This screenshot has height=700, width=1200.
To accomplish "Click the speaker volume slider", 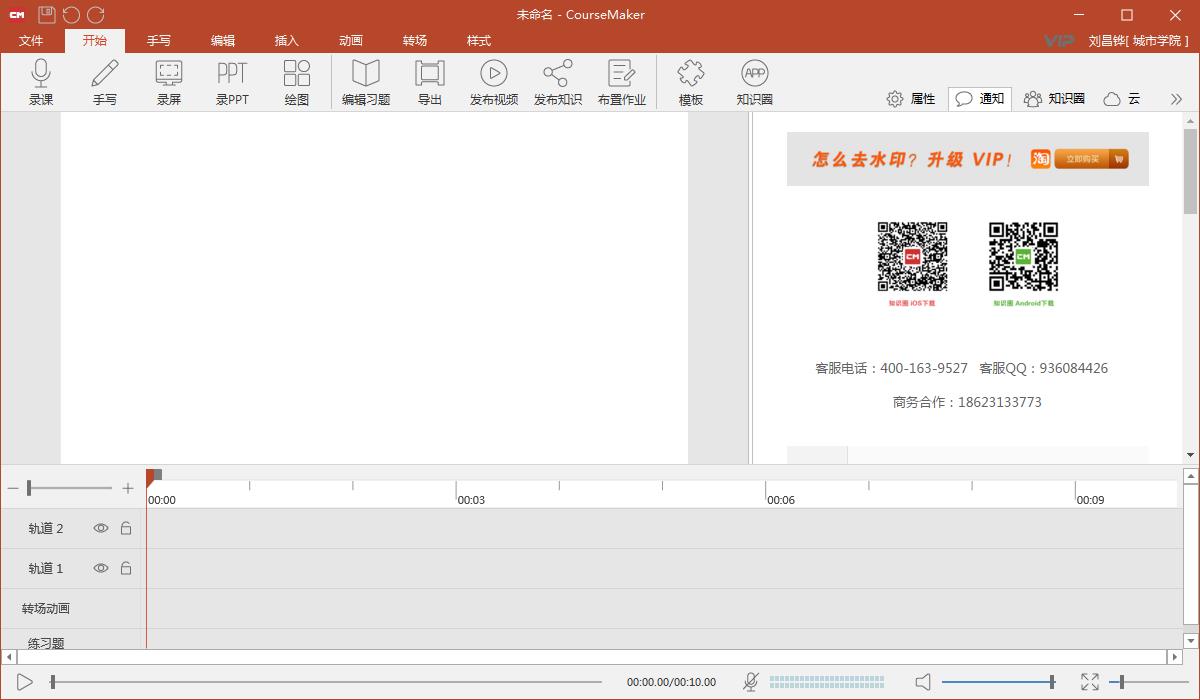I will click(x=997, y=682).
